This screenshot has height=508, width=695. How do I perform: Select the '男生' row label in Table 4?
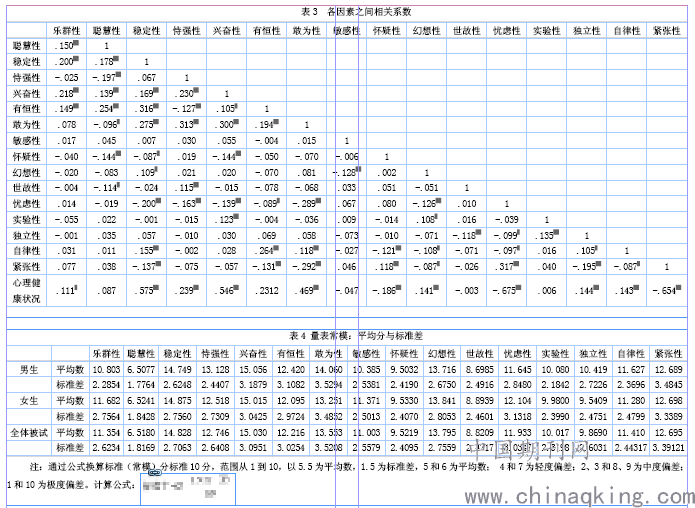[x=31, y=370]
